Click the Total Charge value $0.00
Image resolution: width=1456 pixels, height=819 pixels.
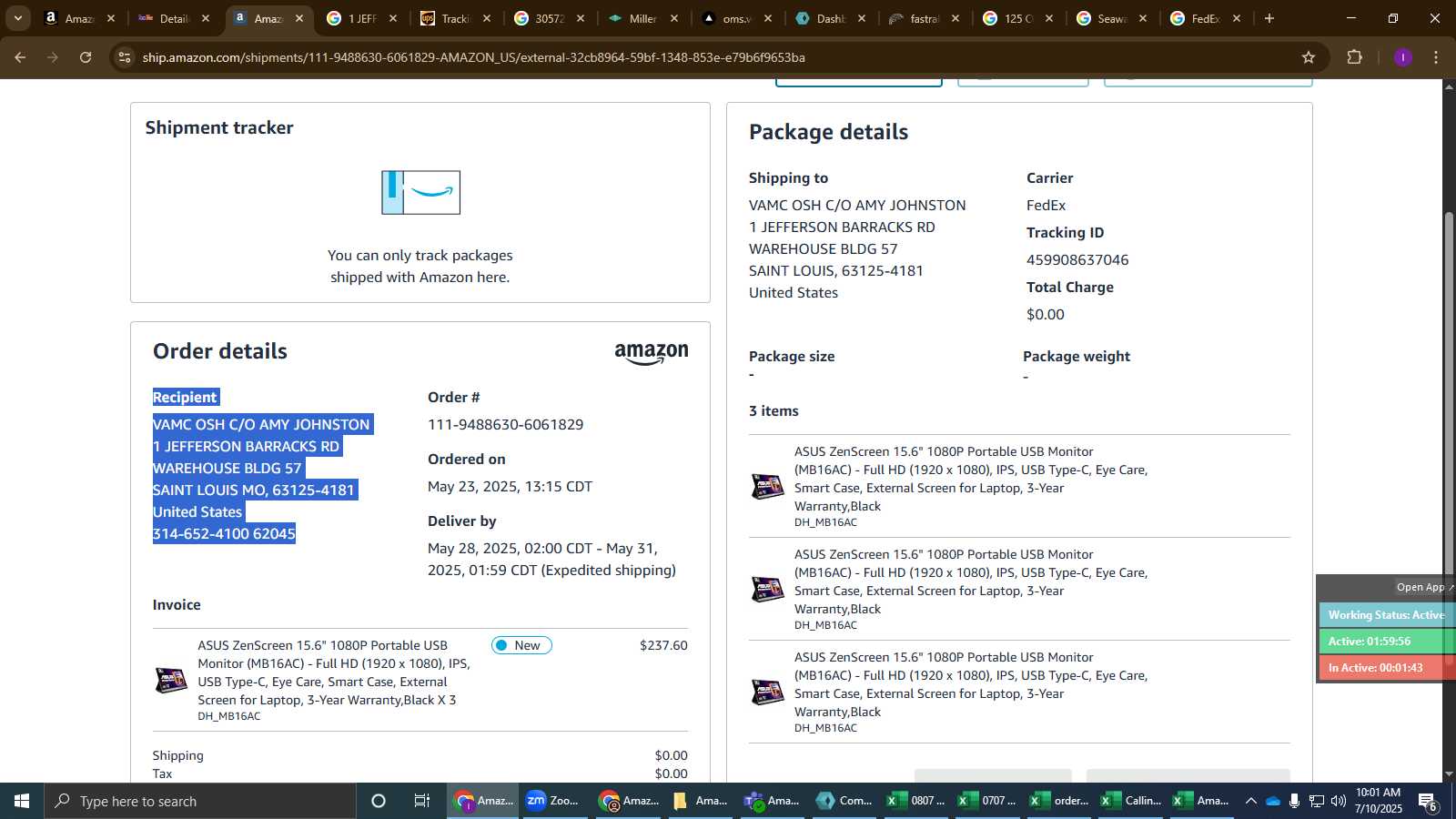[1045, 315]
